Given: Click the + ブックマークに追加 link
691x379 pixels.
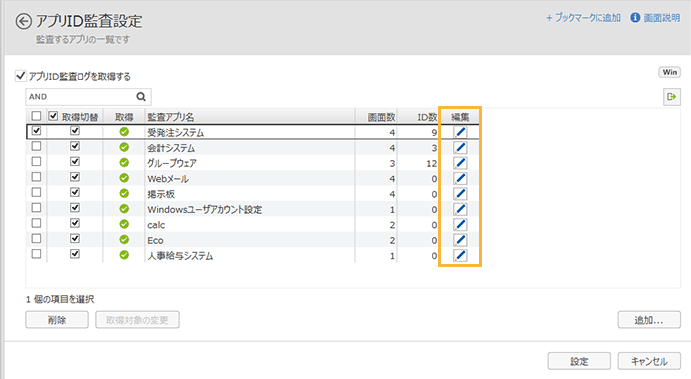Looking at the screenshot, I should pyautogui.click(x=583, y=18).
